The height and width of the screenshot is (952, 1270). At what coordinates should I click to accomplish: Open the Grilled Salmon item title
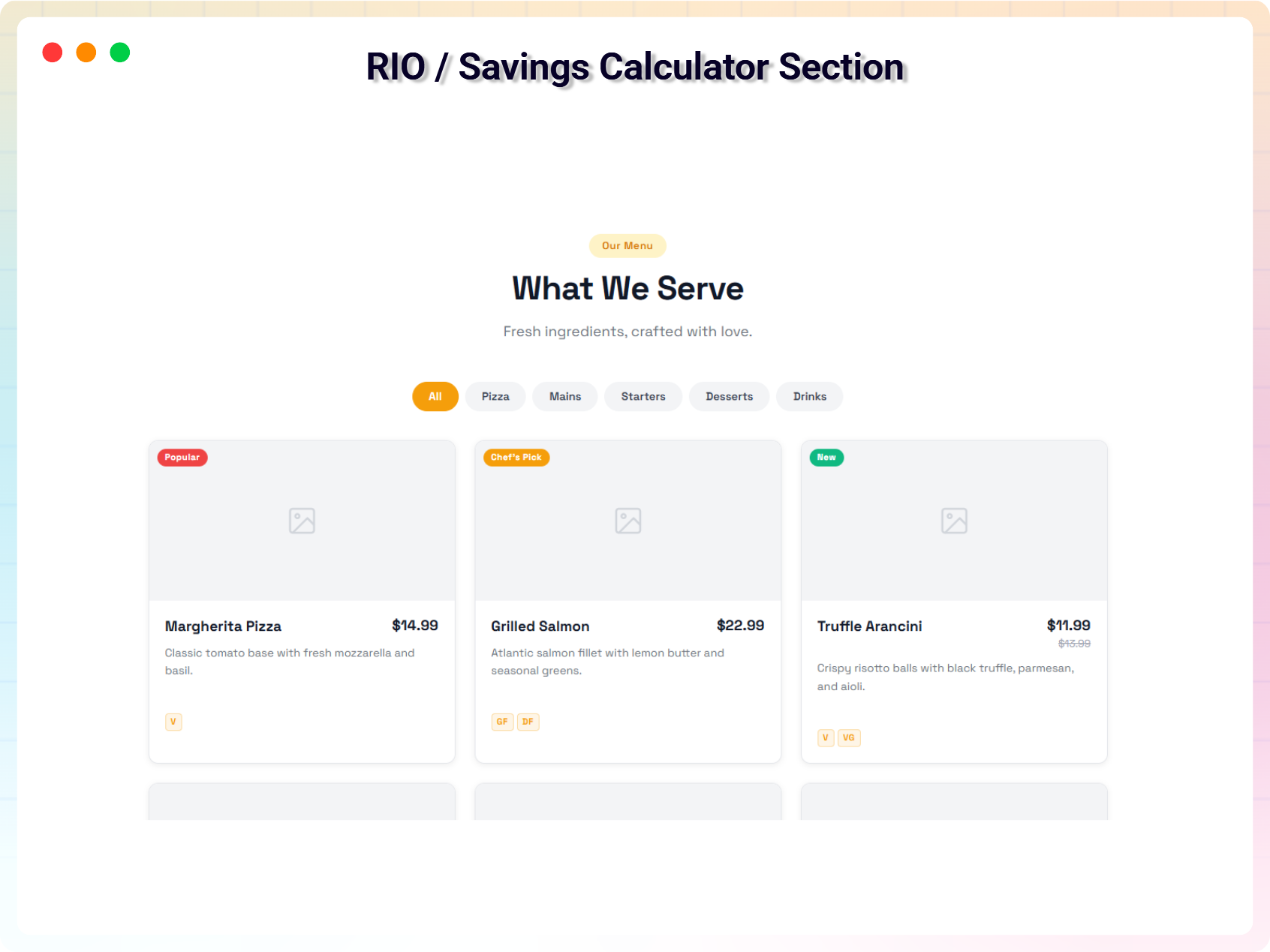point(540,626)
